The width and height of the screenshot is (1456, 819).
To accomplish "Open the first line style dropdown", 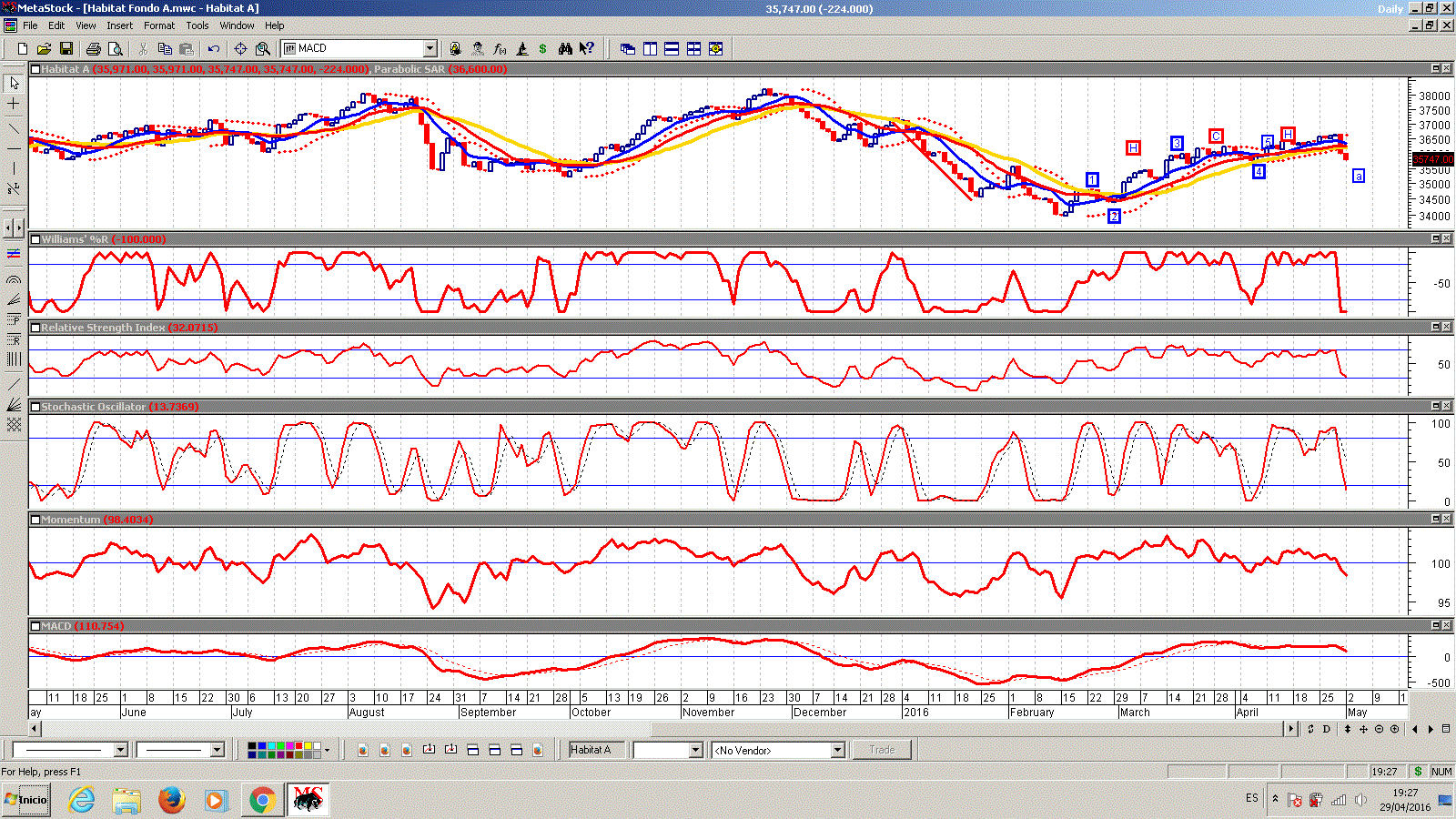I will click(x=120, y=750).
